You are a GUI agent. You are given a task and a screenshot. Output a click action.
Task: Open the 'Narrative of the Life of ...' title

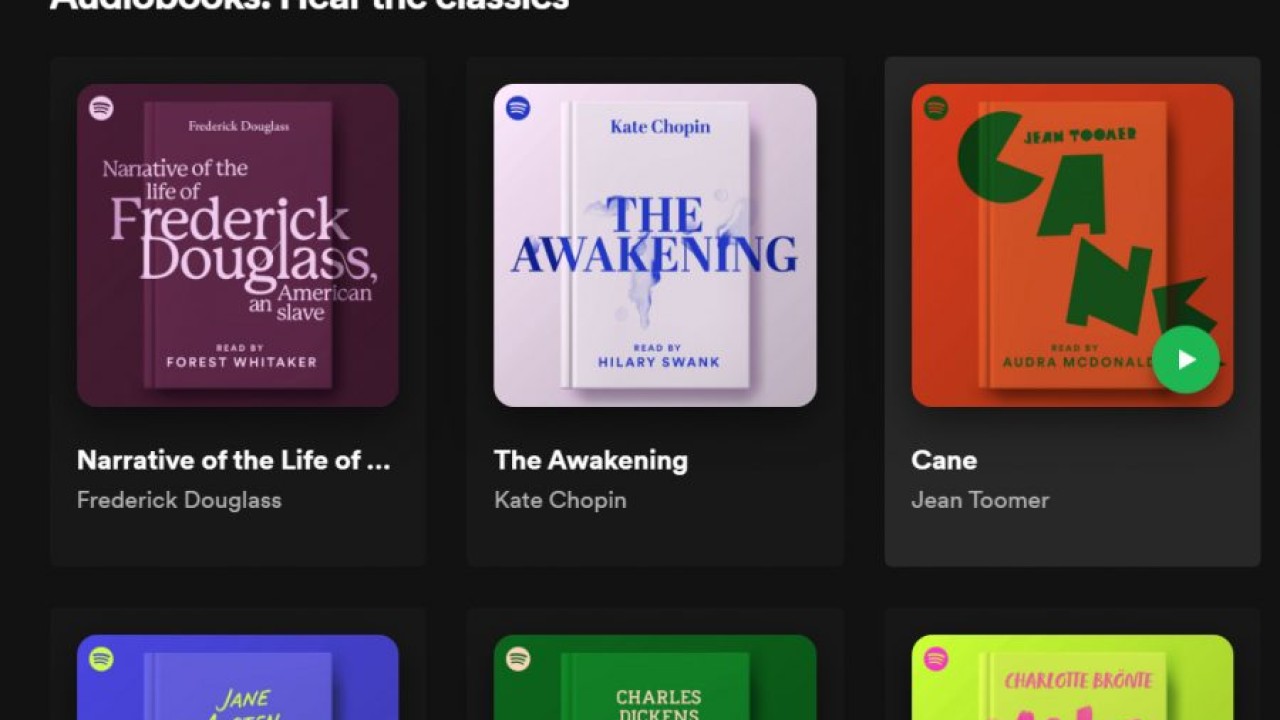[233, 460]
